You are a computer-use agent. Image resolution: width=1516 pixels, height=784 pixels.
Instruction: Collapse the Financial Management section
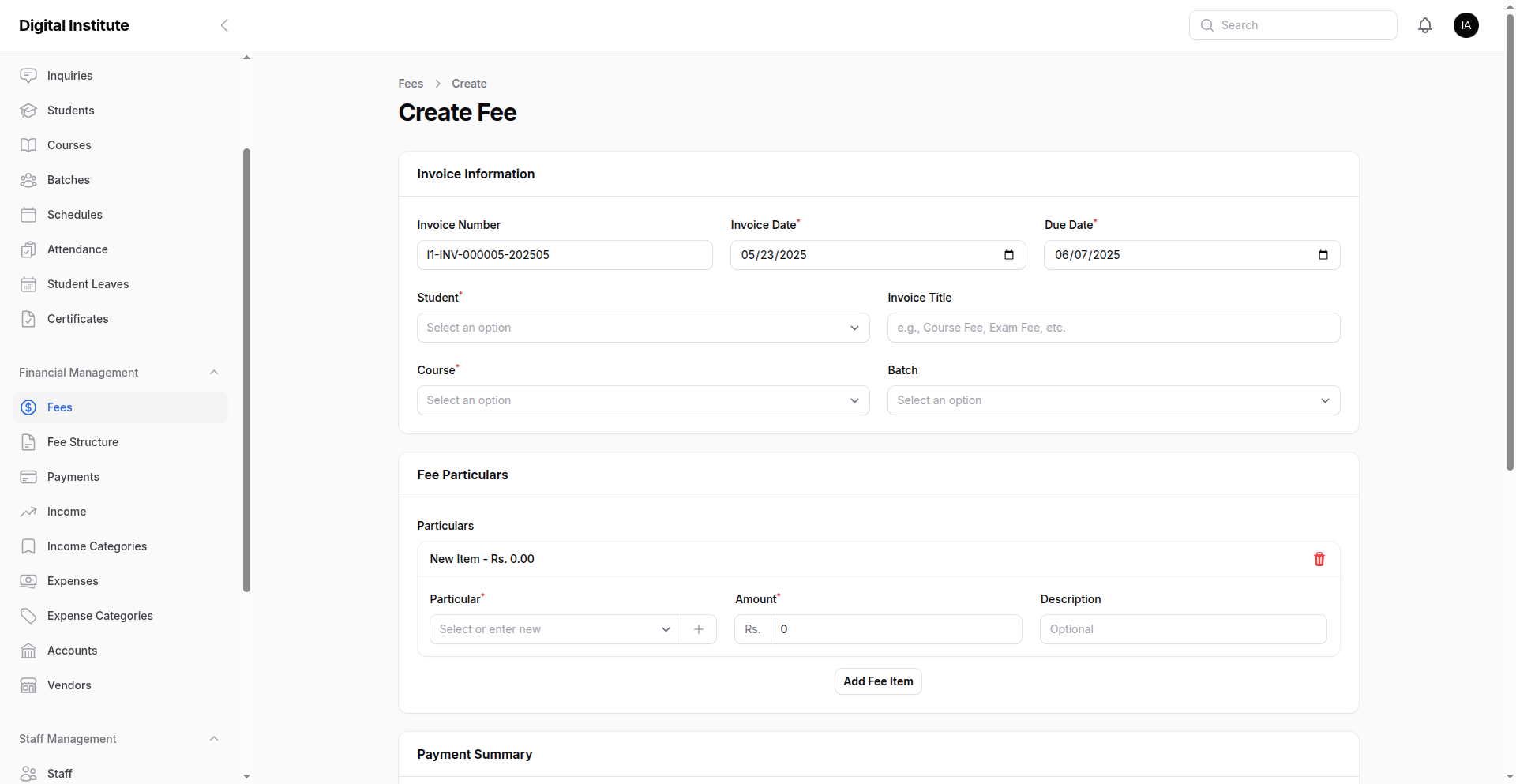(214, 372)
